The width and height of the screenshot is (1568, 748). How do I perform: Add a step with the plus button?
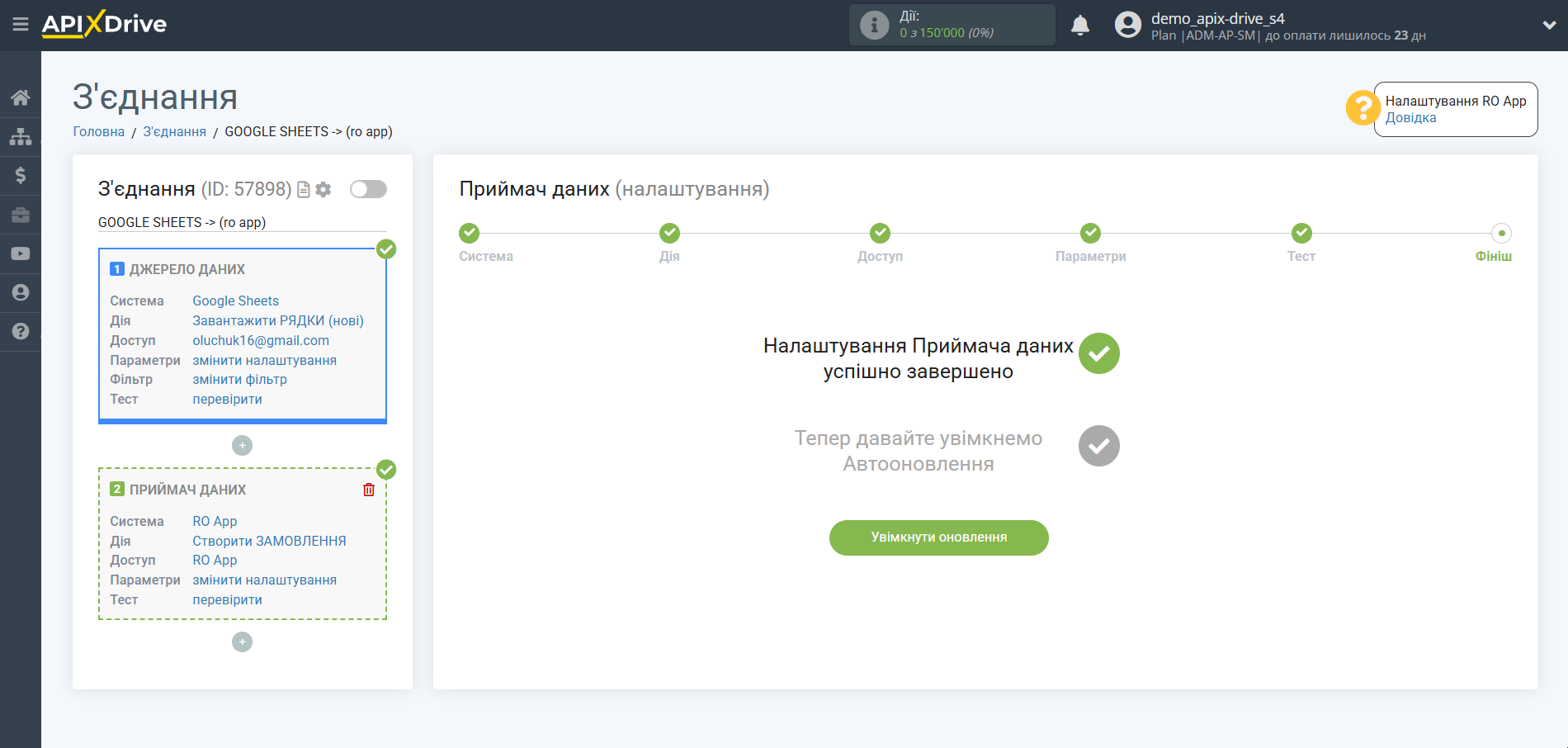point(242,445)
